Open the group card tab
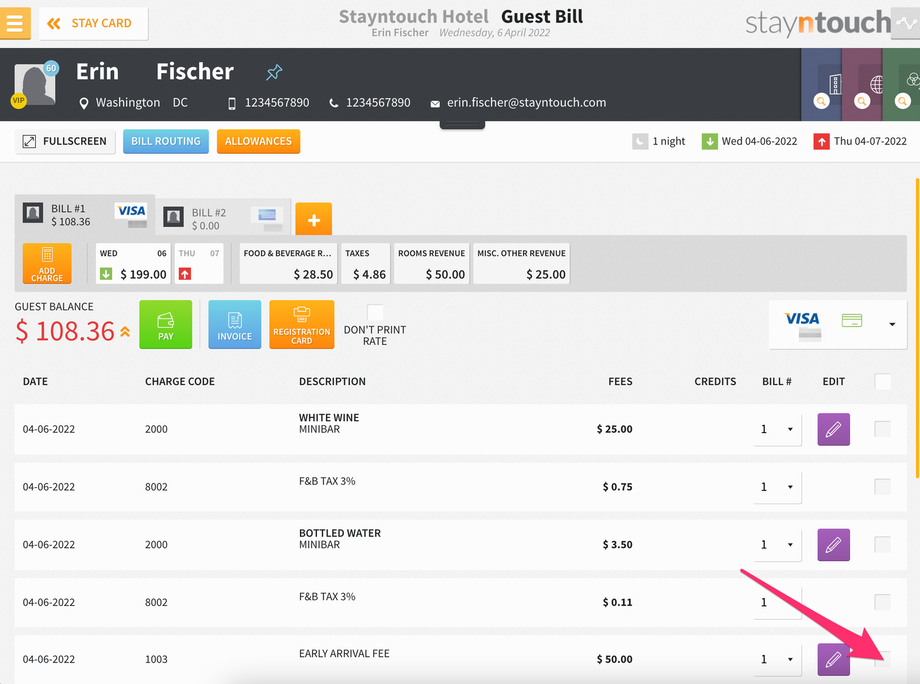The height and width of the screenshot is (684, 920). (x=902, y=84)
